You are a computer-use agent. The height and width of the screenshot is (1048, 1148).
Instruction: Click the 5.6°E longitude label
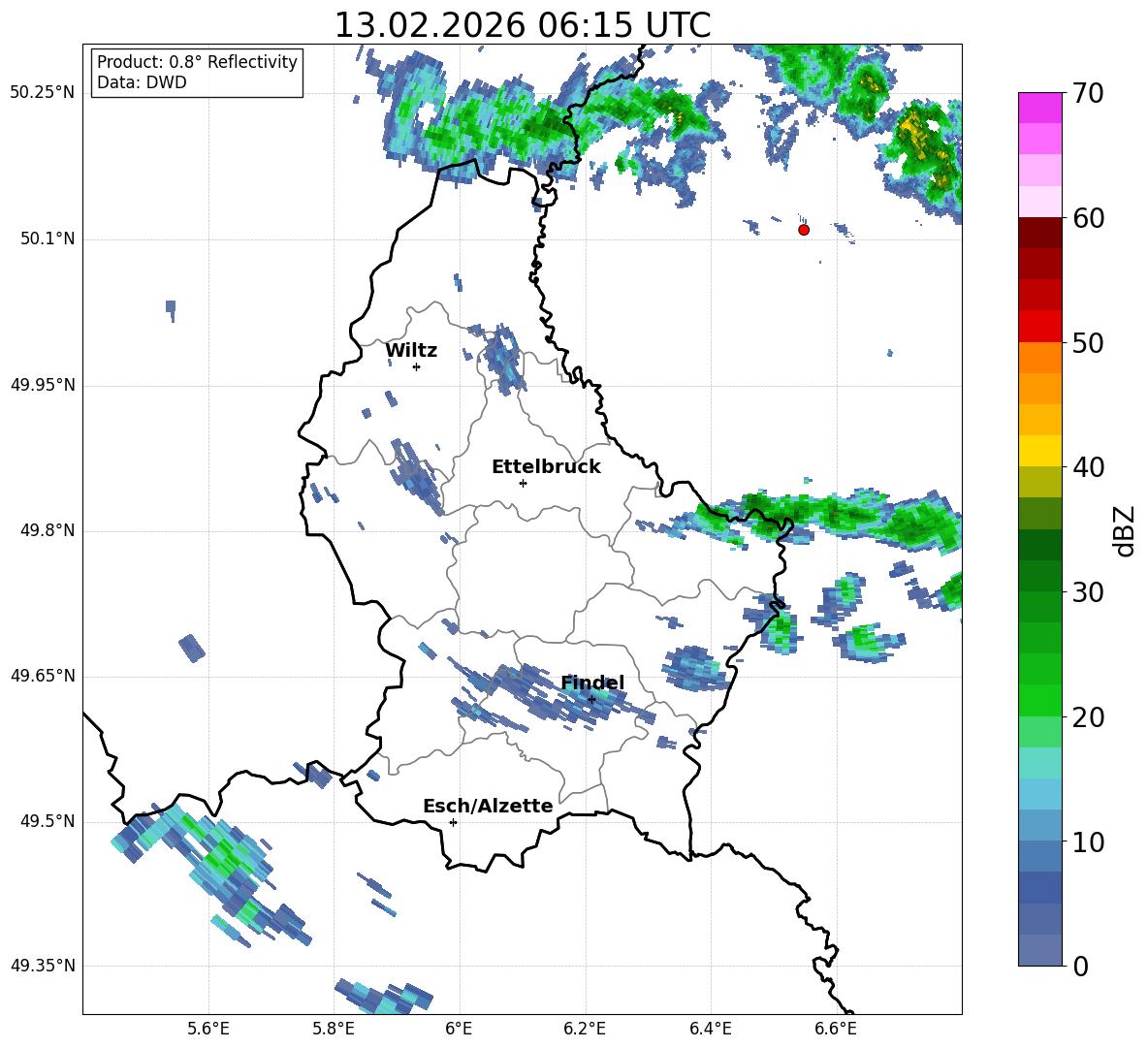coord(208,1029)
